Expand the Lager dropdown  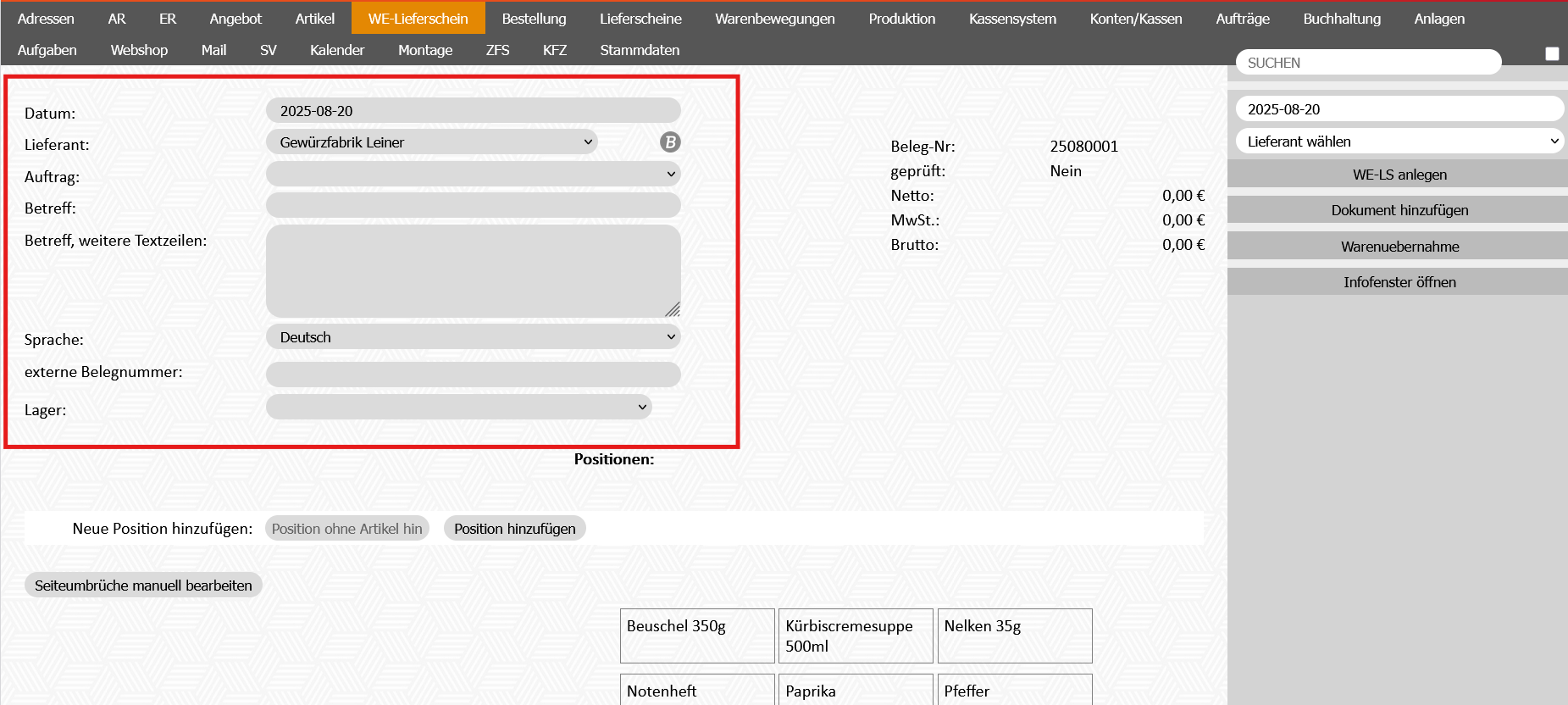click(x=458, y=407)
